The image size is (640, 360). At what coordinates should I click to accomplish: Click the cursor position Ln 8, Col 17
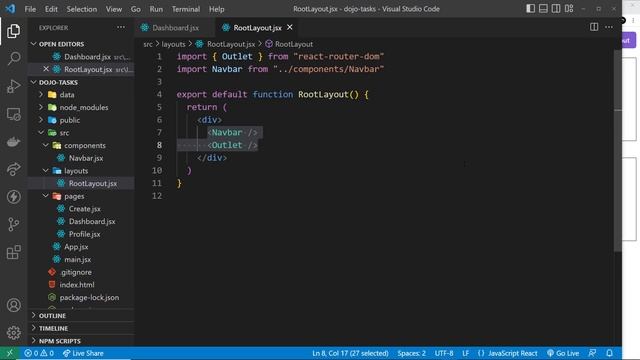(350, 353)
